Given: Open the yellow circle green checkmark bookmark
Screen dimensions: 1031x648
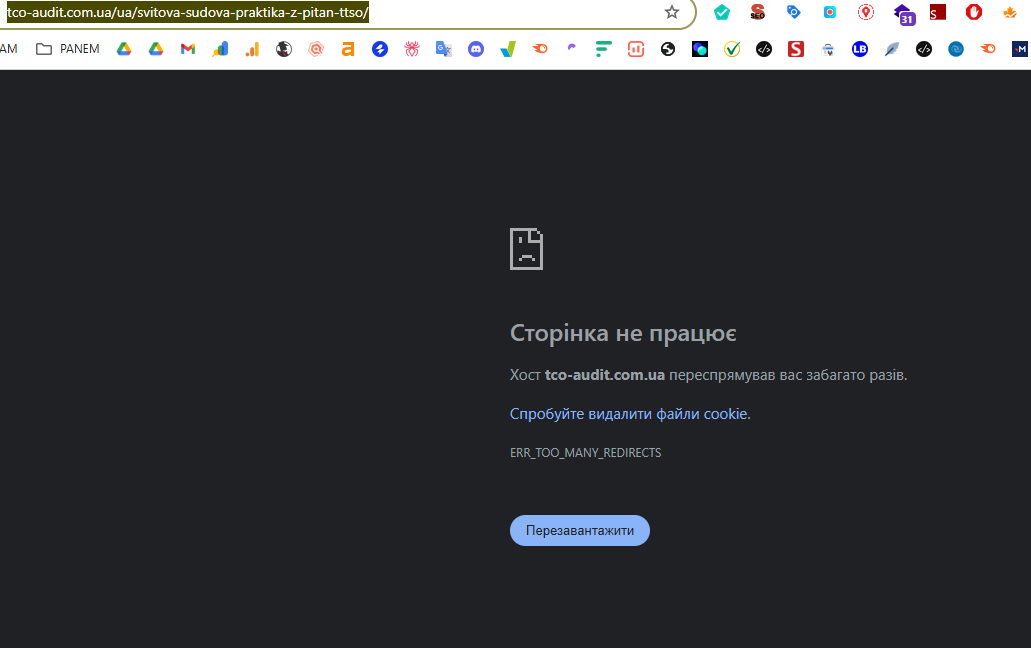Looking at the screenshot, I should (x=732, y=49).
